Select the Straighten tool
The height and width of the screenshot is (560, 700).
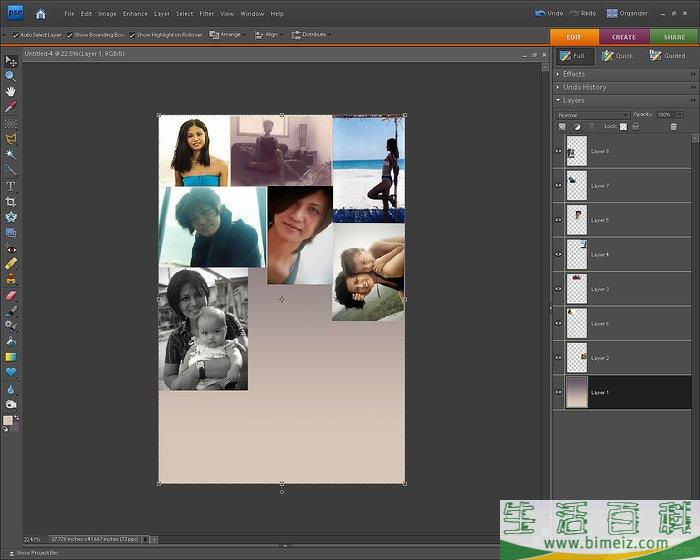[11, 233]
